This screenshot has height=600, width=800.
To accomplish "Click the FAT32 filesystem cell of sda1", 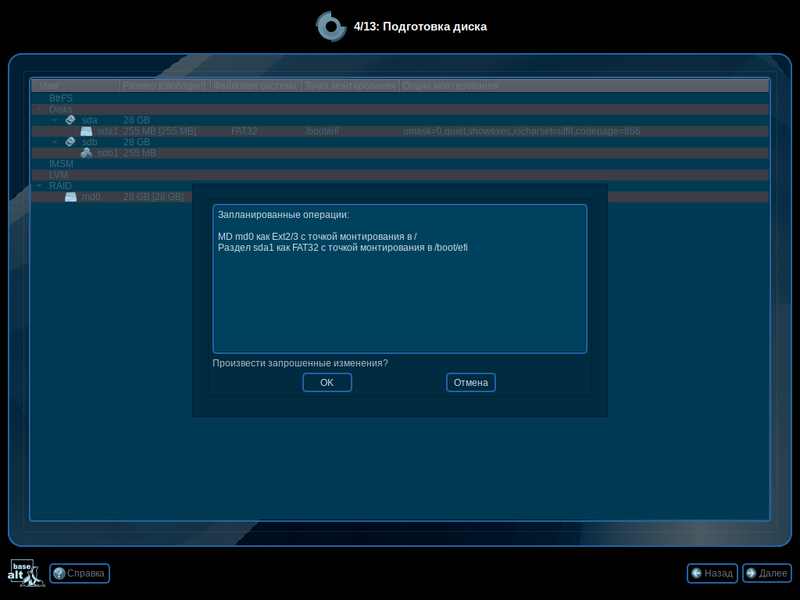I will [244, 131].
